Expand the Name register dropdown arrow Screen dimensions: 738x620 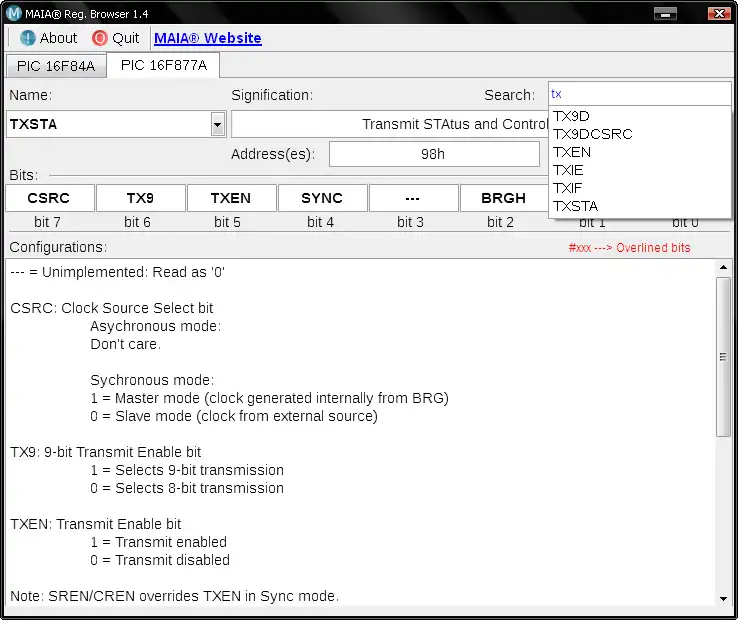pos(217,124)
